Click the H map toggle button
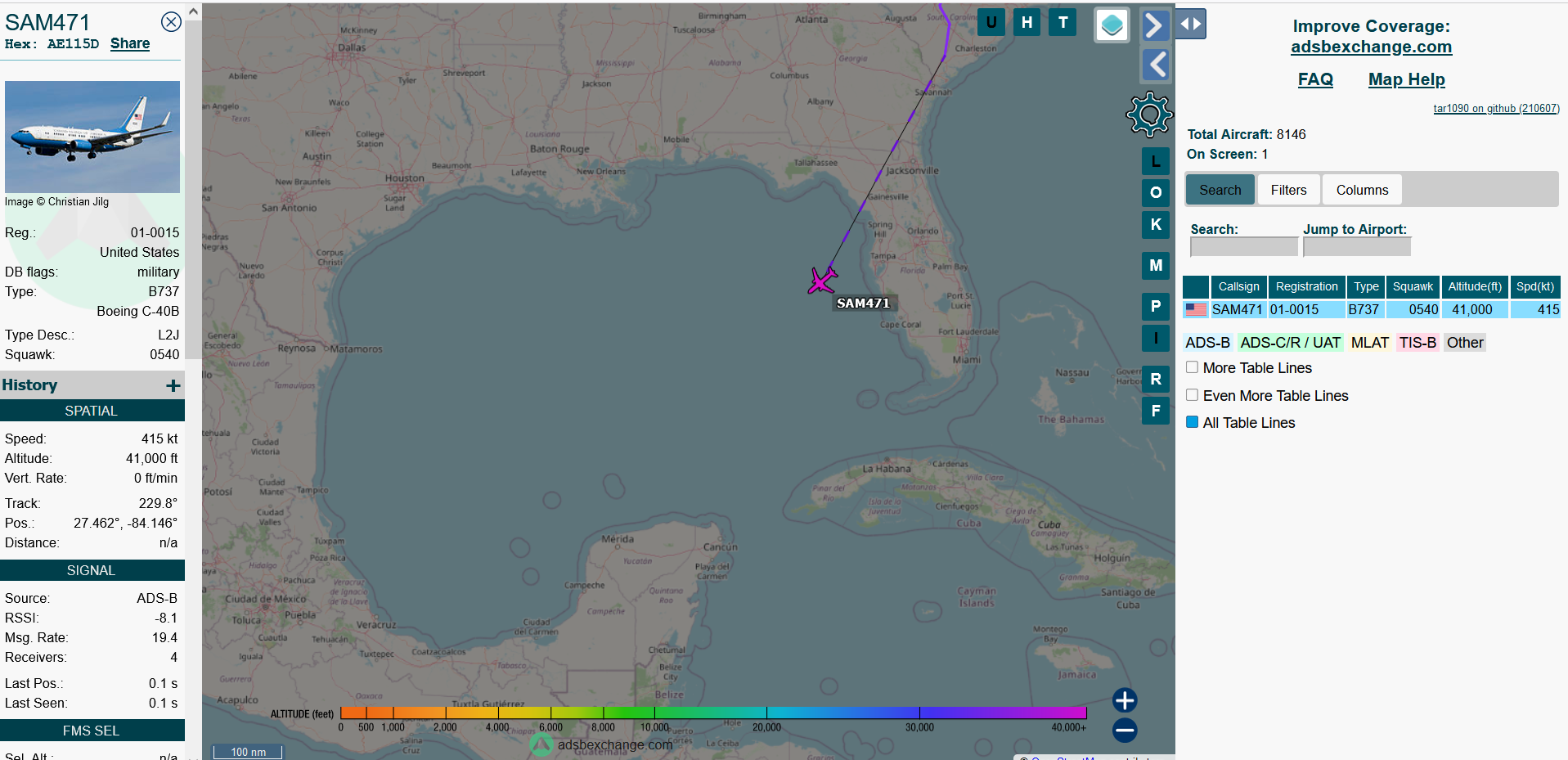The height and width of the screenshot is (760, 1568). point(1027,22)
